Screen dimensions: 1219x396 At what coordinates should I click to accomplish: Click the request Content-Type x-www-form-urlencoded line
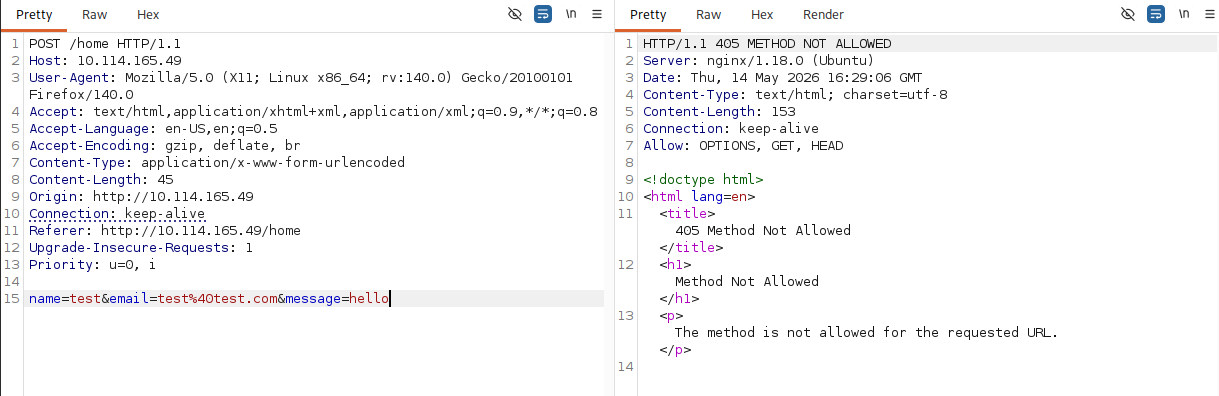[x=217, y=163]
